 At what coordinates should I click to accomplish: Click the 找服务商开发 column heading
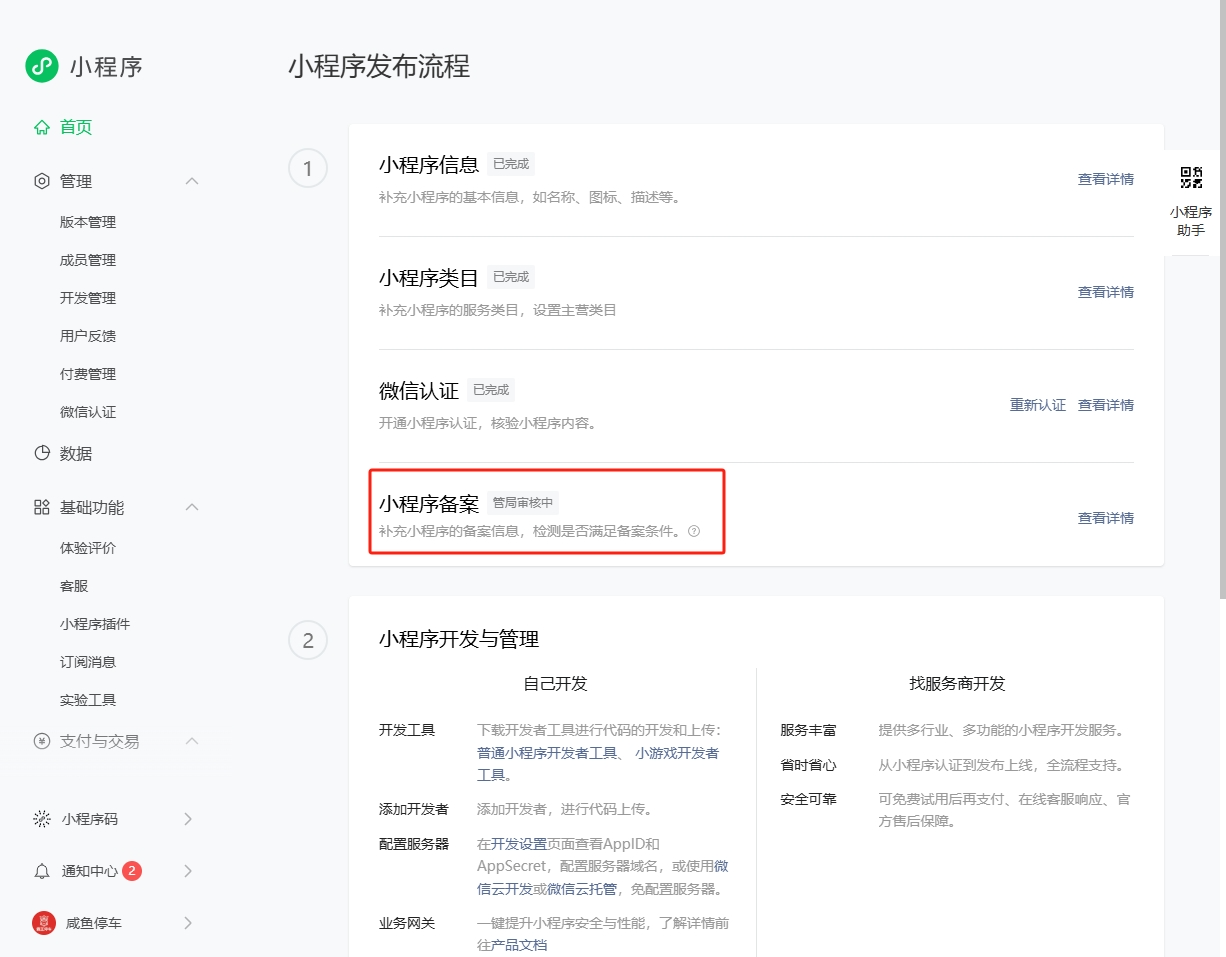tap(957, 684)
